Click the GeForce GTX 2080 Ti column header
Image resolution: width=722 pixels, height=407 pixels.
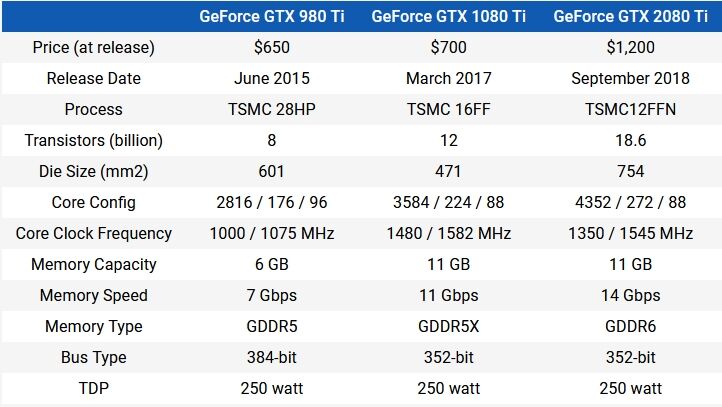coord(630,17)
